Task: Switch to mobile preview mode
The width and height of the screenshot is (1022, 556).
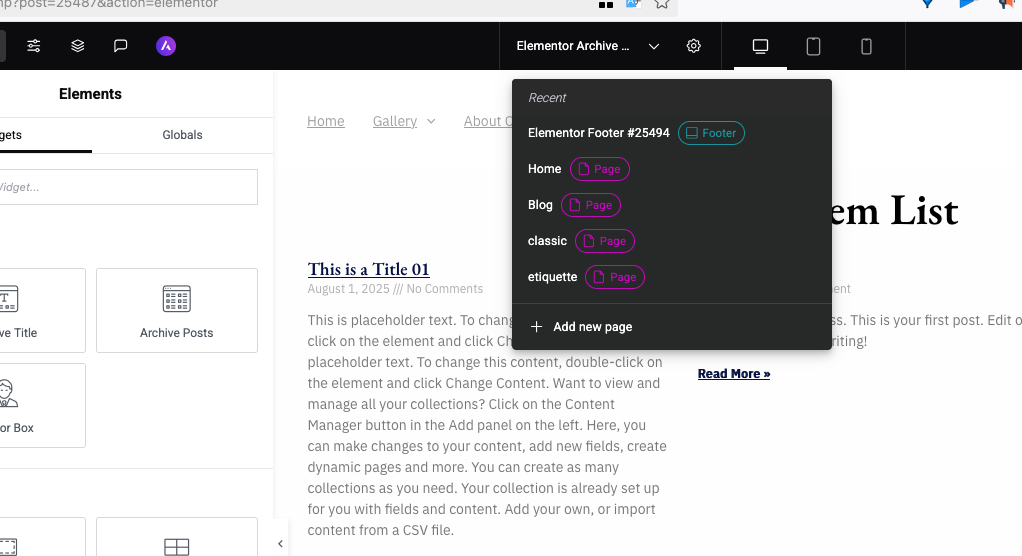Action: (x=867, y=46)
